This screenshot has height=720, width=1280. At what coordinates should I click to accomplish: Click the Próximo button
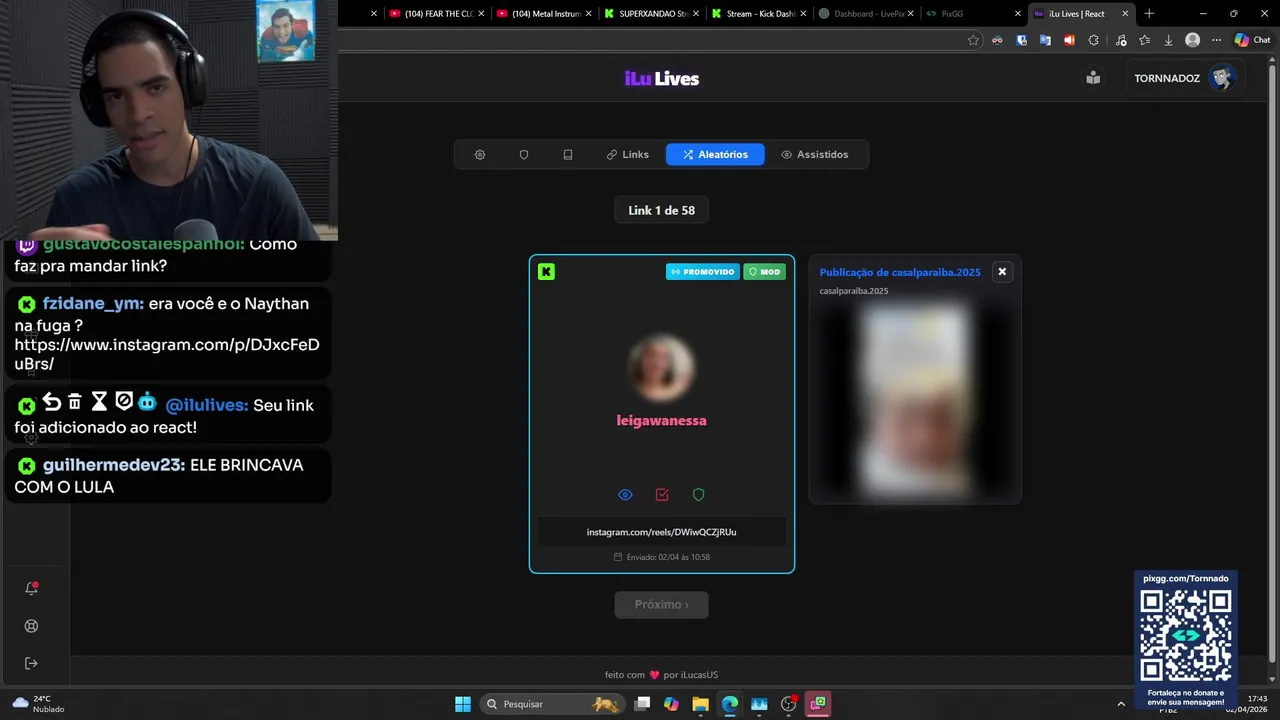(x=662, y=605)
